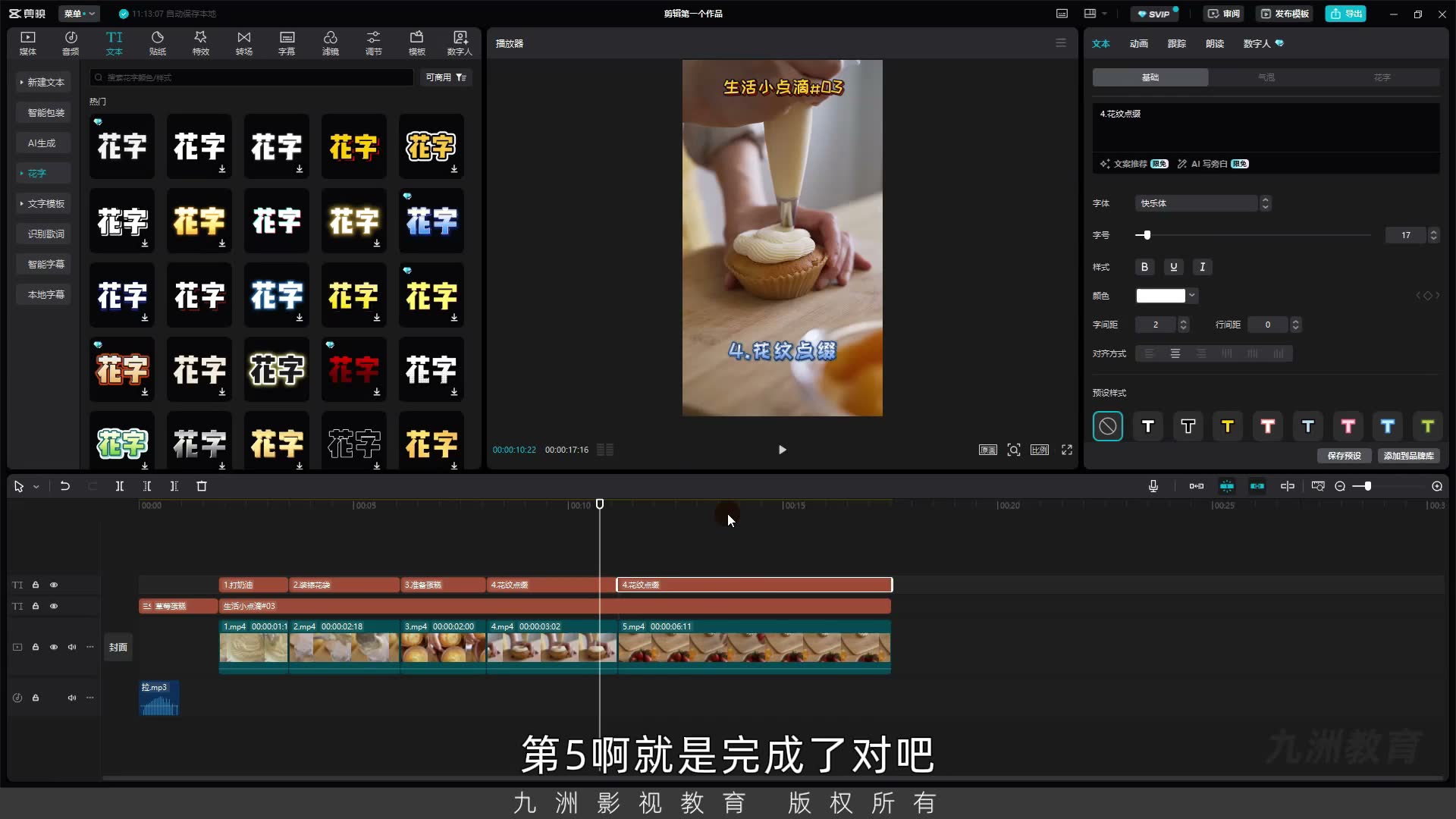Open the 贴纸 stickers panel
The image size is (1456, 819).
coord(158,43)
